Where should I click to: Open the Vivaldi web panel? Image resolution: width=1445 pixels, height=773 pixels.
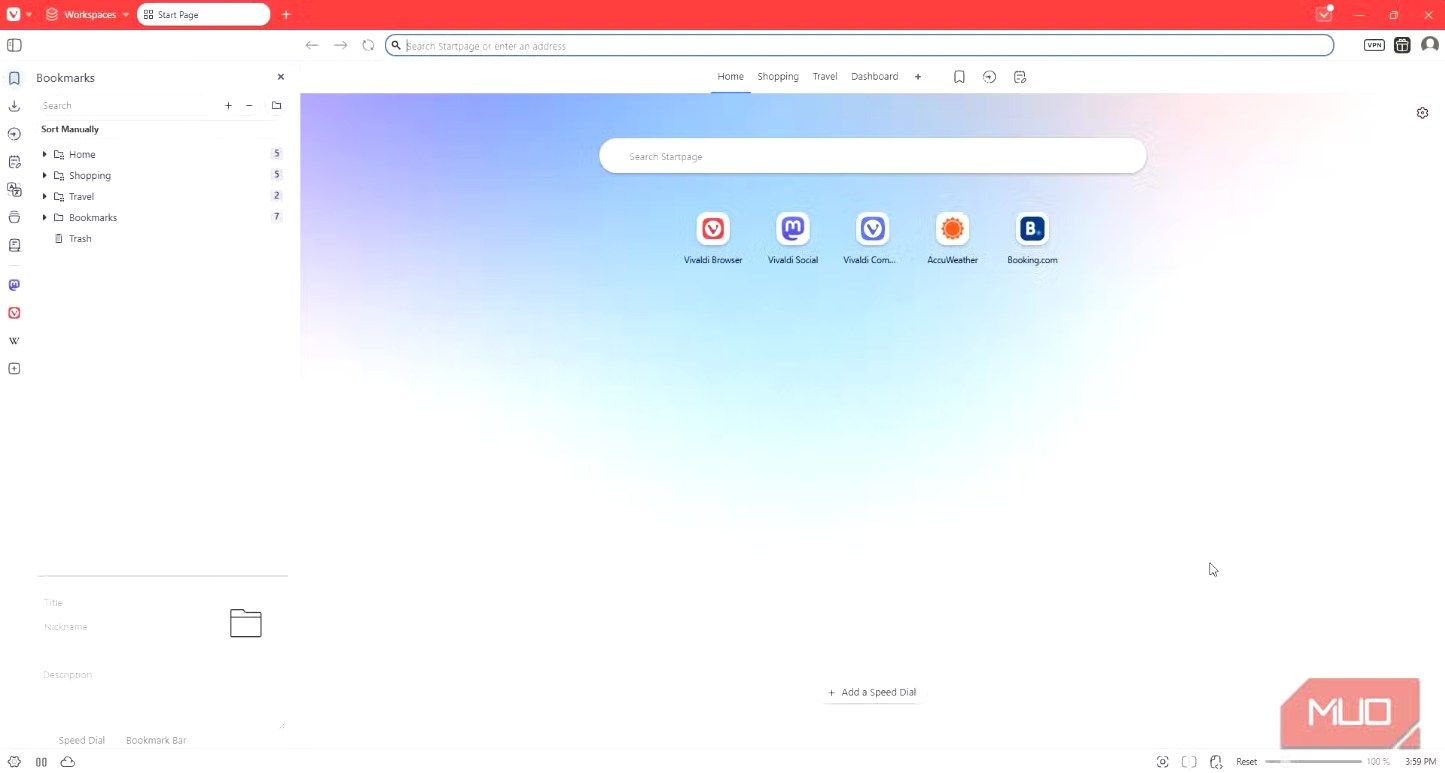tap(14, 313)
